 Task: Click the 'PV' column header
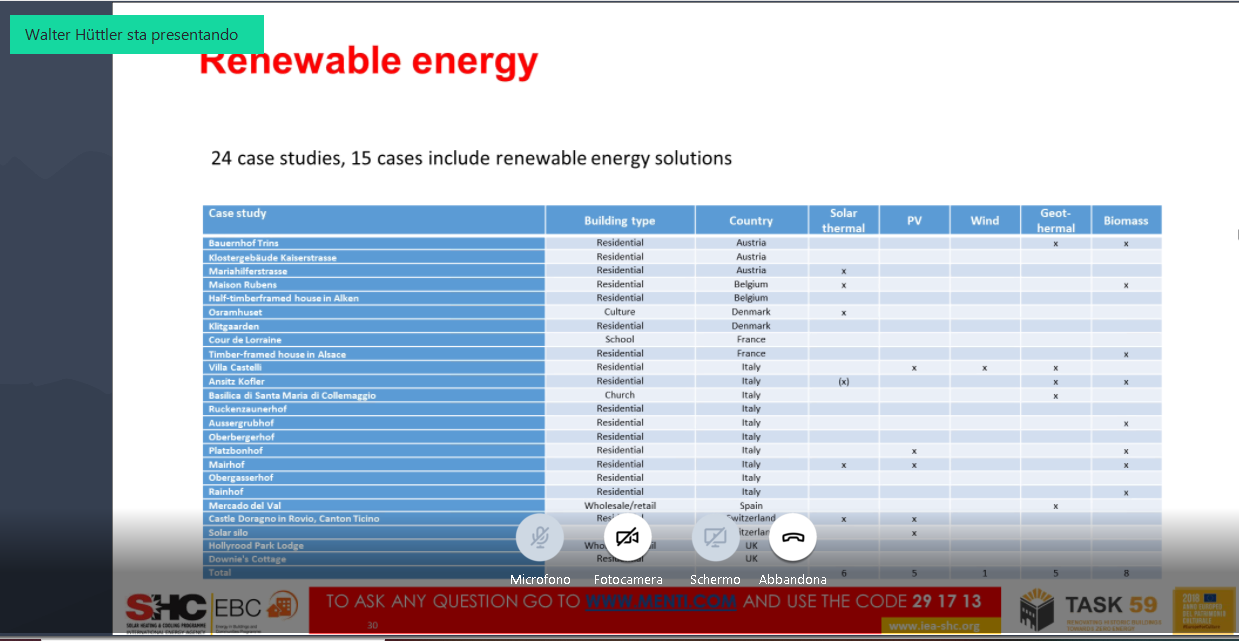pyautogui.click(x=914, y=221)
